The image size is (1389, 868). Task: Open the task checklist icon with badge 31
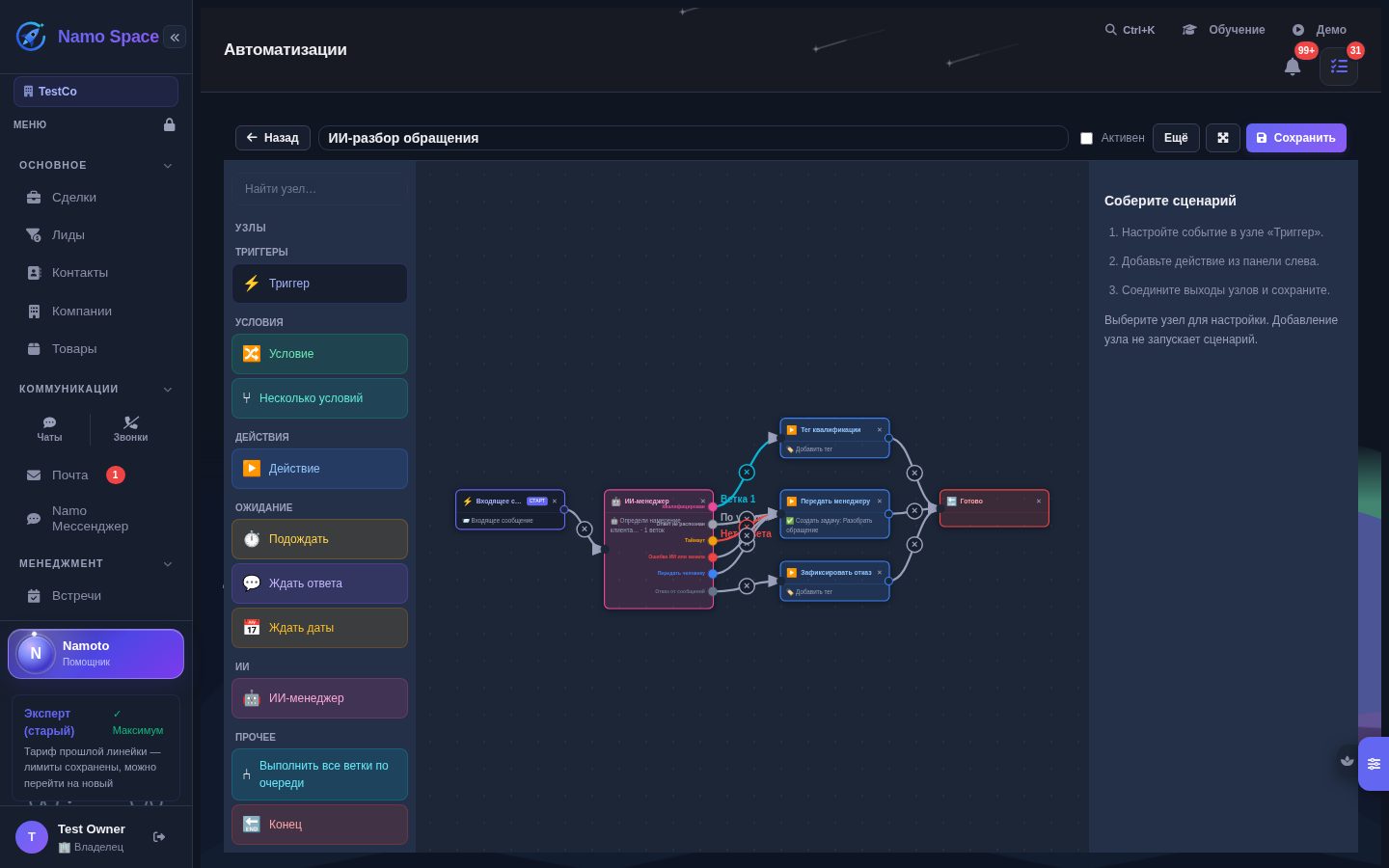(1339, 67)
